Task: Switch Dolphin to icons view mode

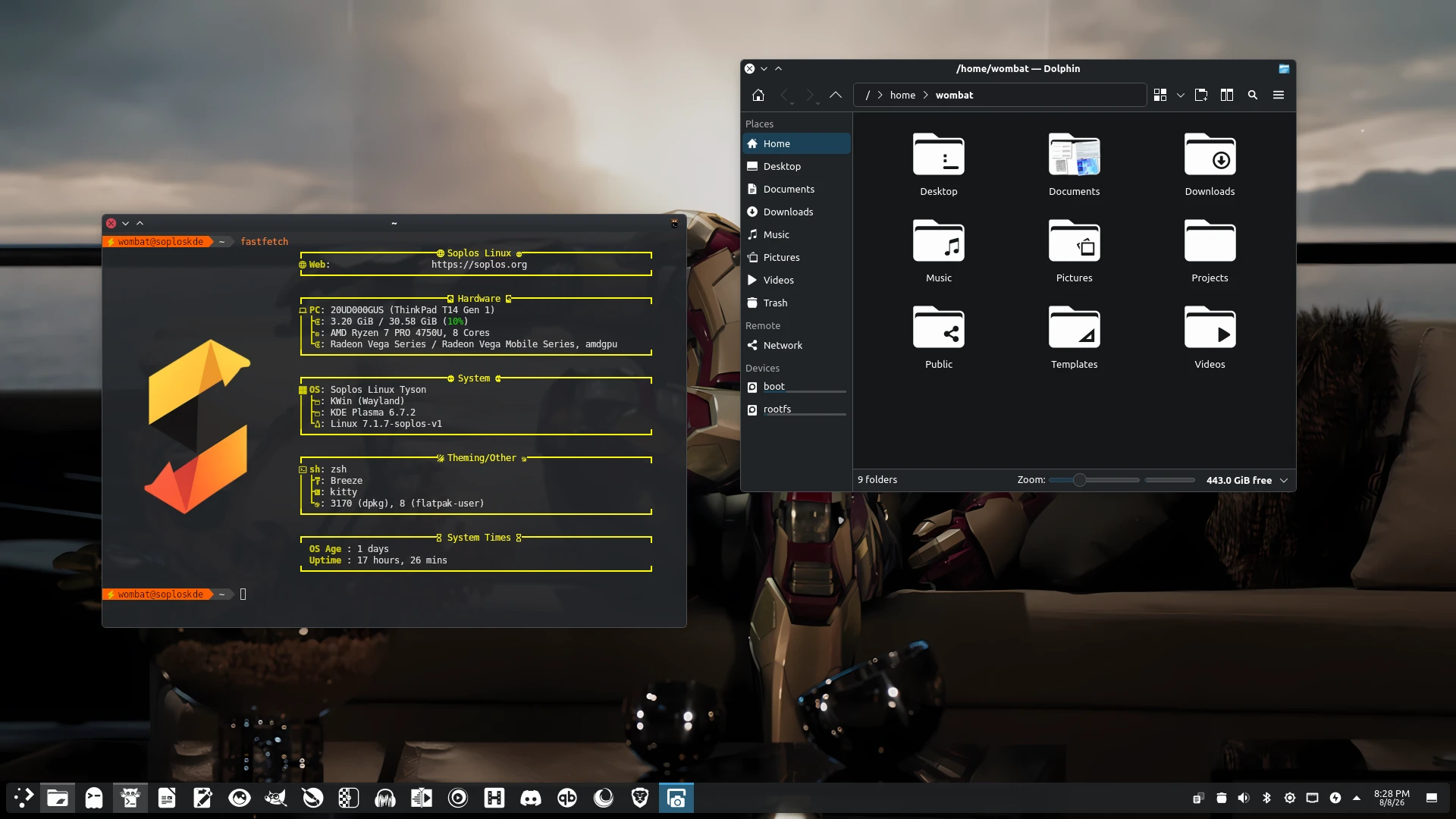Action: coord(1160,95)
